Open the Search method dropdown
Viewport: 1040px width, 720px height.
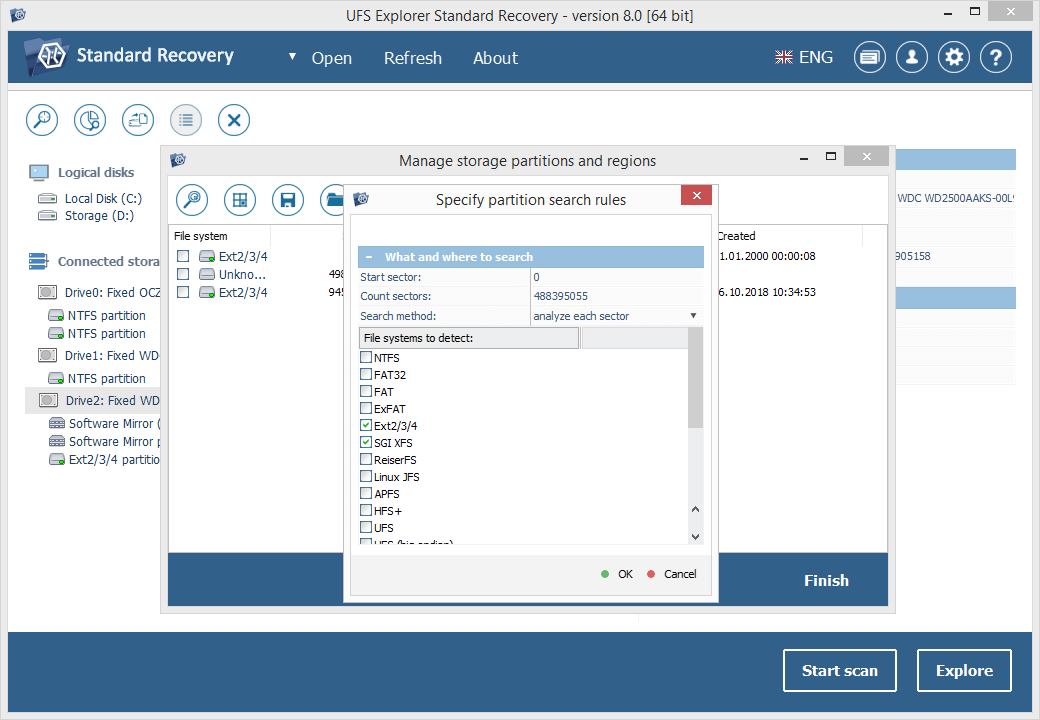click(693, 316)
